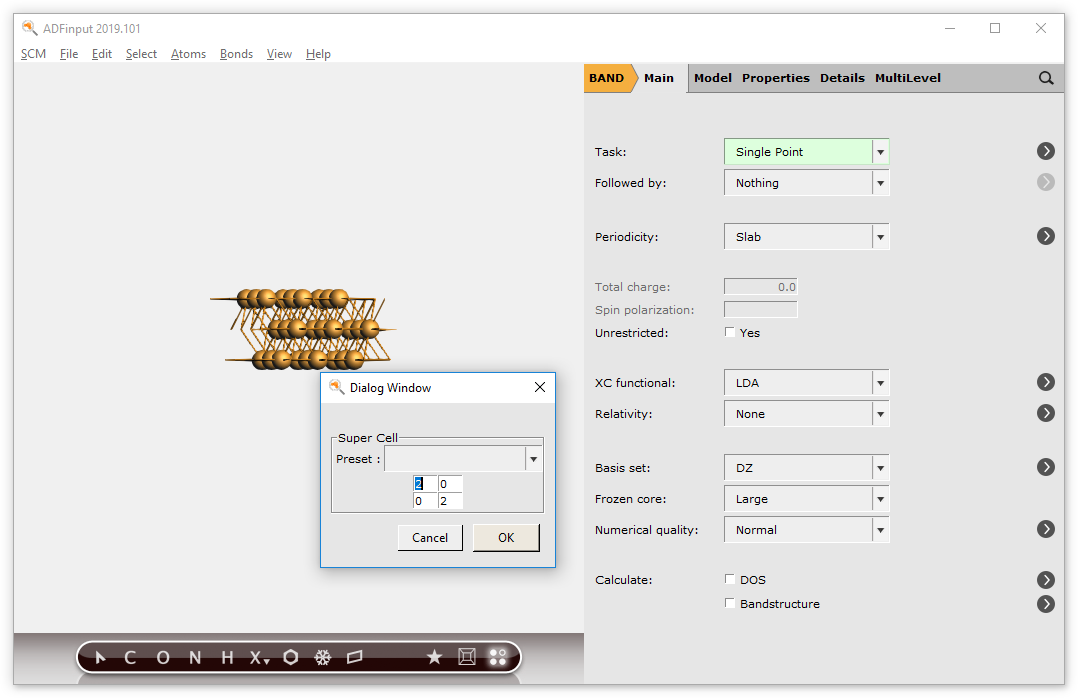Check the Unrestricted Yes checkbox
The height and width of the screenshot is (698, 1078).
click(x=729, y=332)
